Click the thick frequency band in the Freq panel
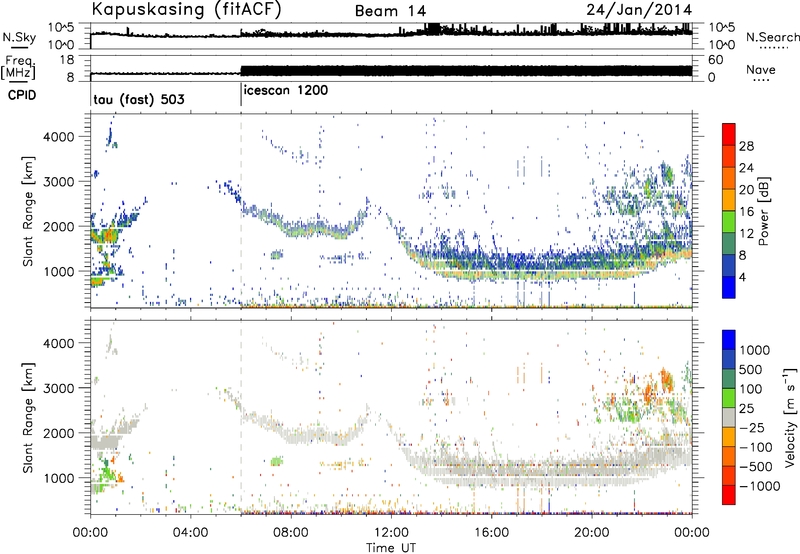The height and width of the screenshot is (554, 800). 466,70
